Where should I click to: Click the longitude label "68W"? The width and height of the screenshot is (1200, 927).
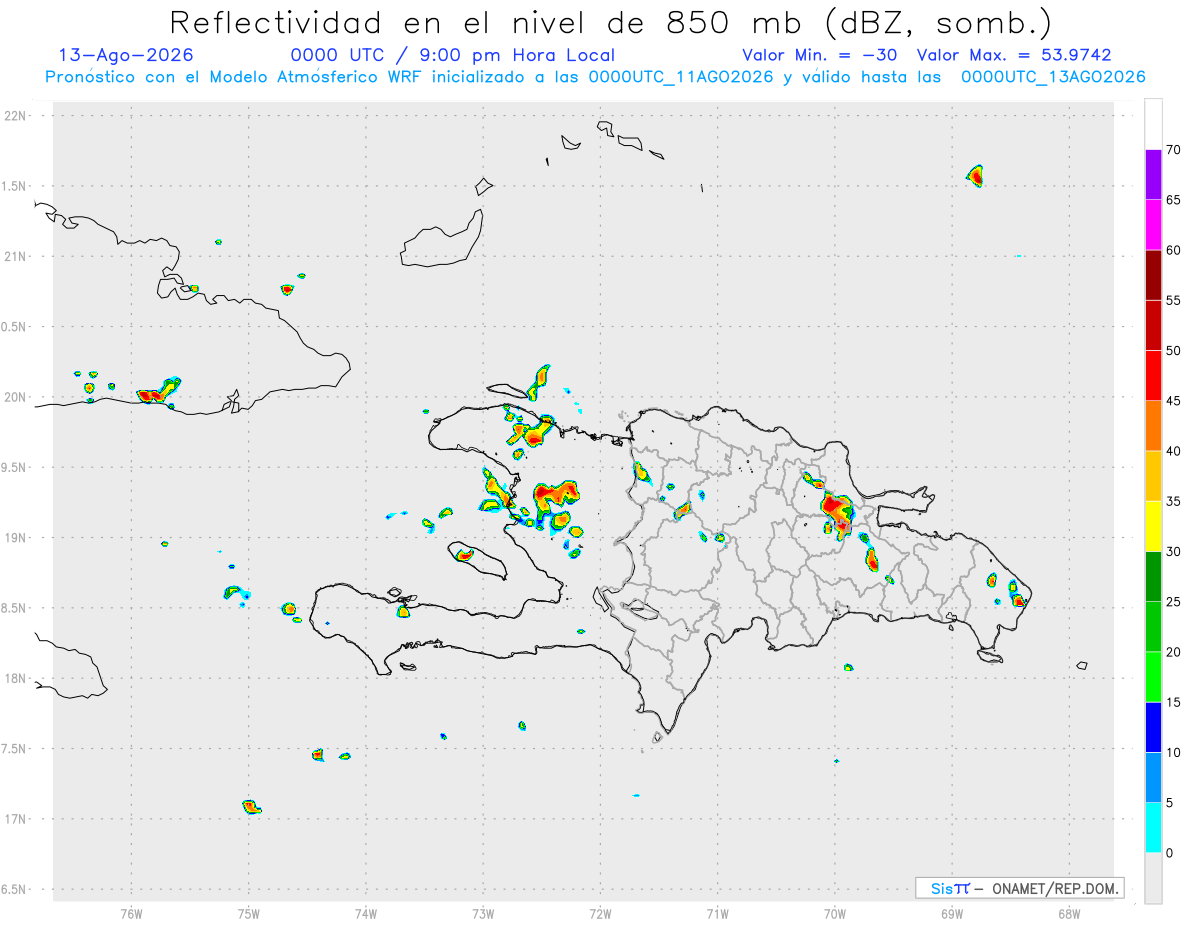(1069, 913)
